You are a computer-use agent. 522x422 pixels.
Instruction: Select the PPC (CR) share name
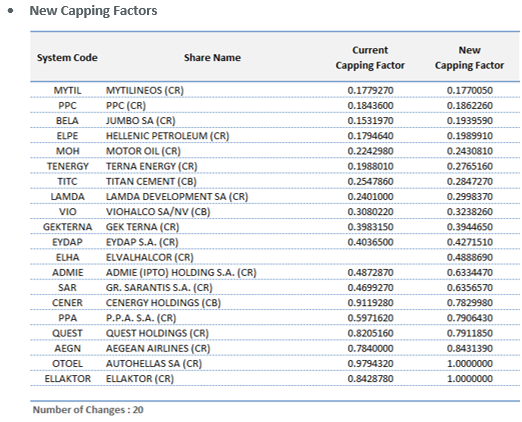pyautogui.click(x=126, y=106)
